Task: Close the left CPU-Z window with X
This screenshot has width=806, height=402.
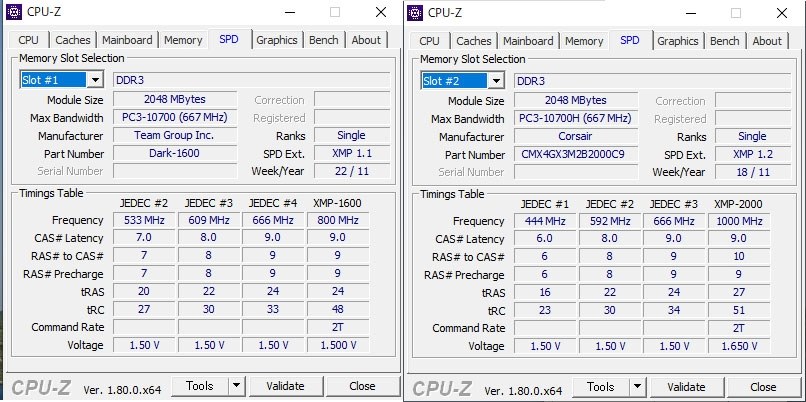Action: click(381, 12)
